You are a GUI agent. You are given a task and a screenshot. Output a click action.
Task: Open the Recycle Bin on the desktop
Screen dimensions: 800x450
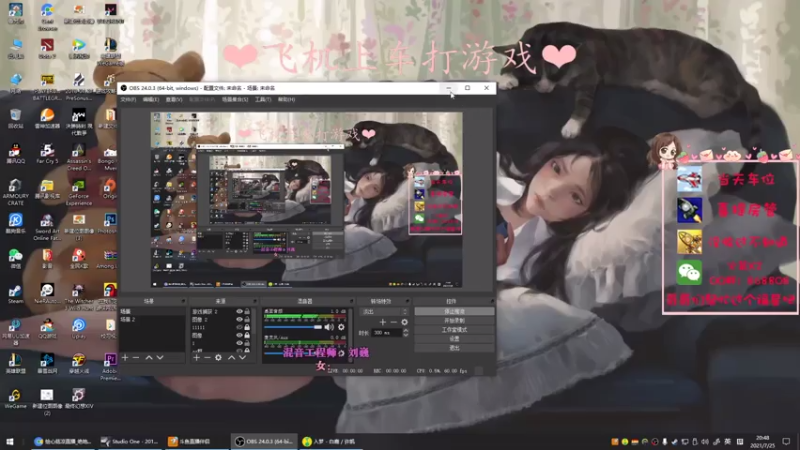click(x=15, y=118)
